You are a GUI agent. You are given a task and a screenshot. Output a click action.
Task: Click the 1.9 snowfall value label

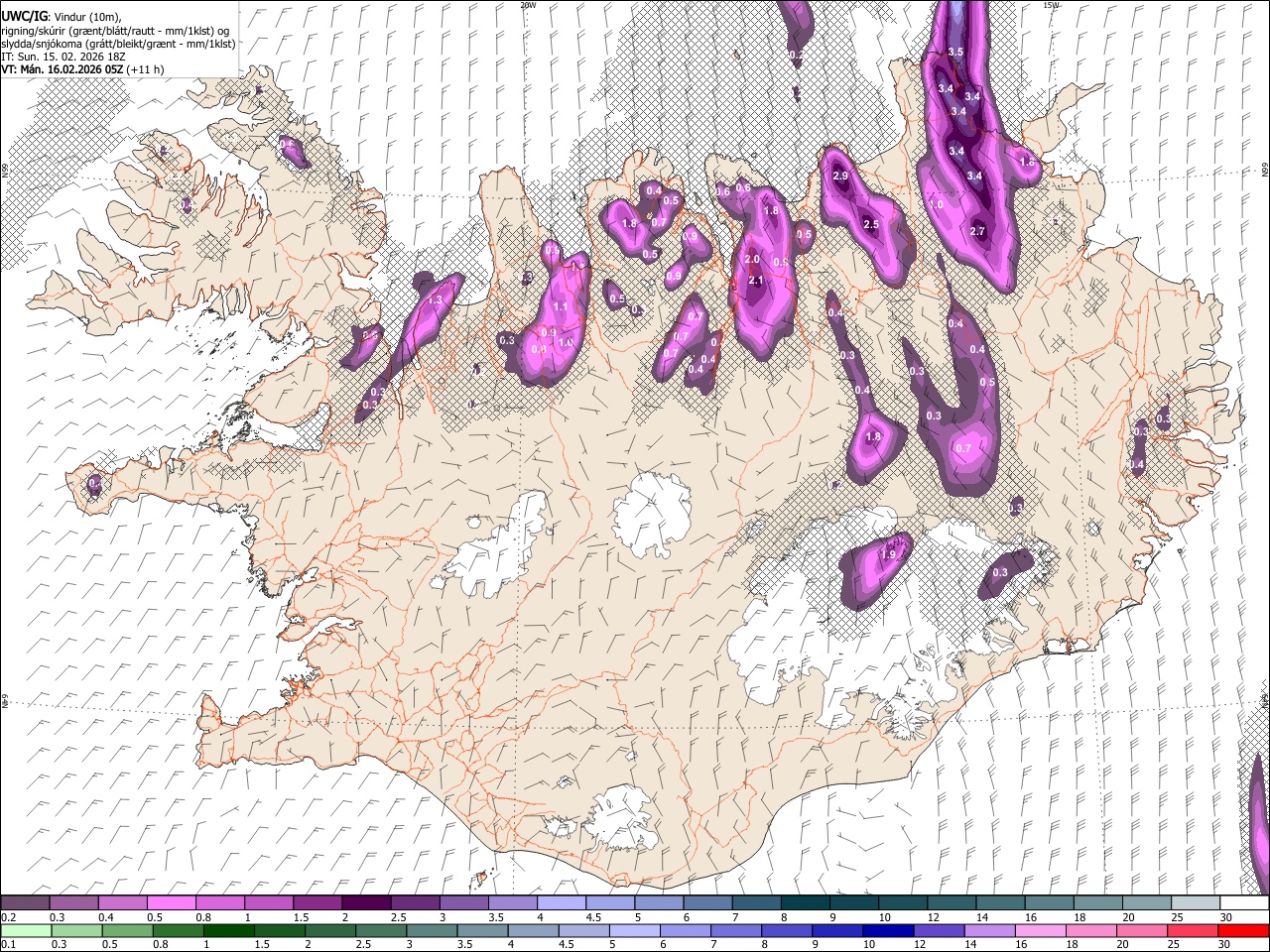889,554
